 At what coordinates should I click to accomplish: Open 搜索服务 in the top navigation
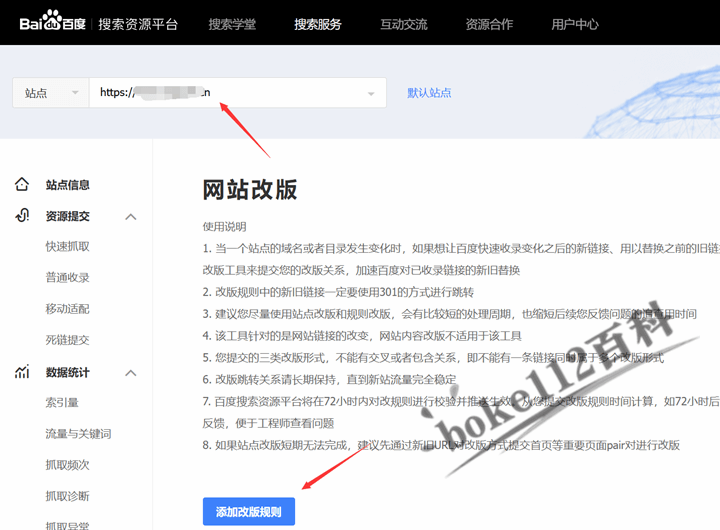[318, 24]
